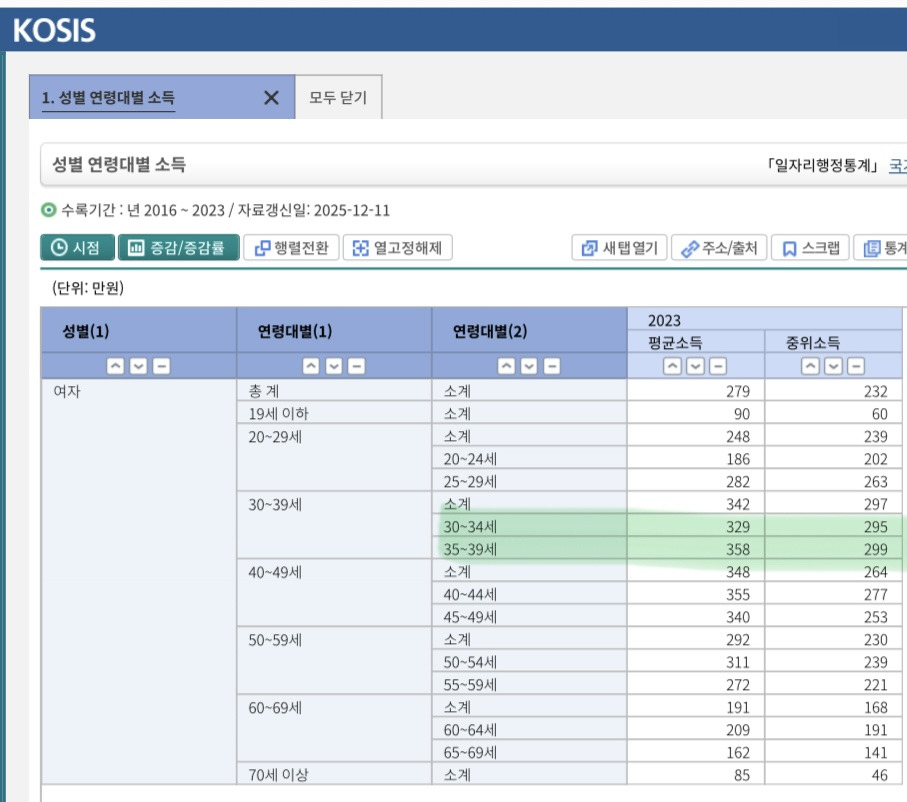Sort 연령대별(1) column descending with down arrow
Viewport: 907px width, 802px height.
coord(334,366)
